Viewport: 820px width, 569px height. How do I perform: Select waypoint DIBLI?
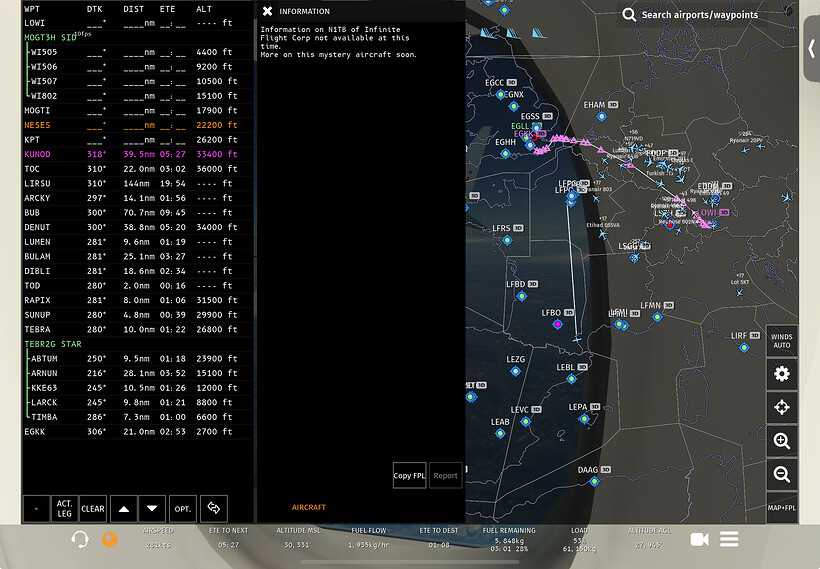139,272
